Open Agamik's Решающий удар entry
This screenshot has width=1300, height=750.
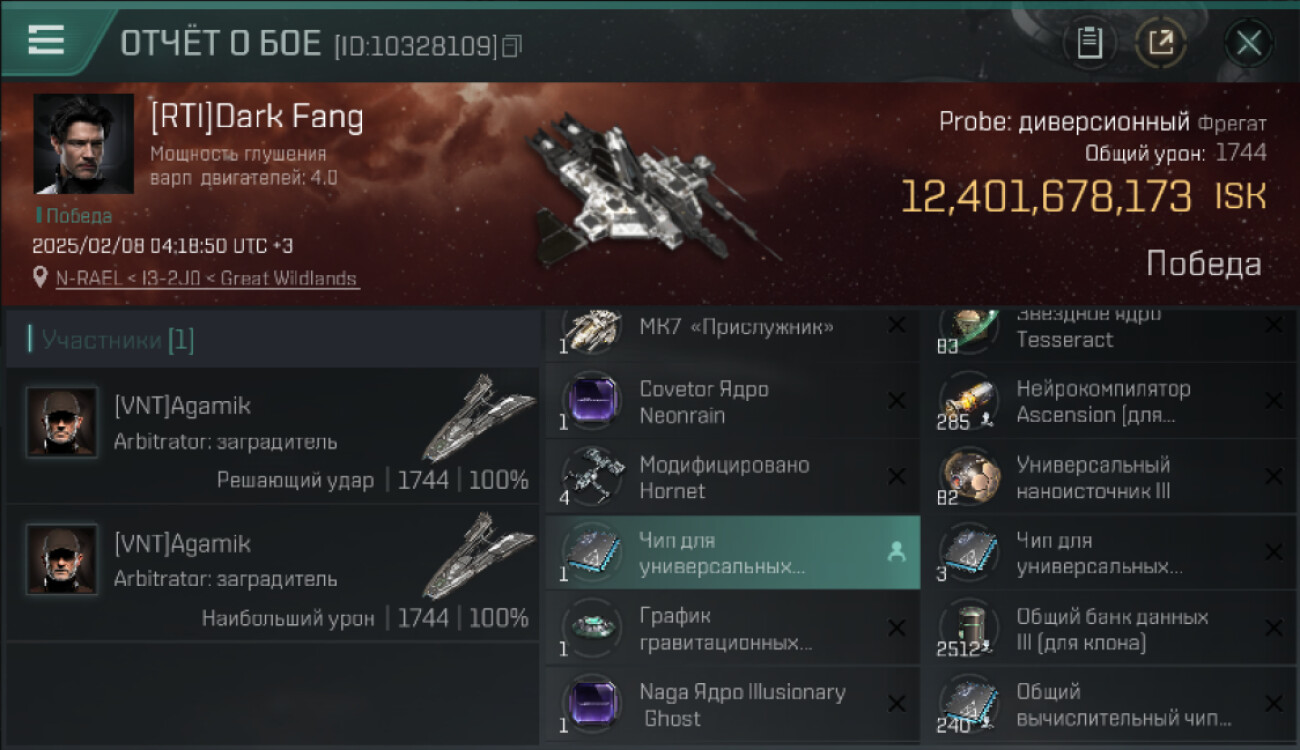tap(272, 436)
